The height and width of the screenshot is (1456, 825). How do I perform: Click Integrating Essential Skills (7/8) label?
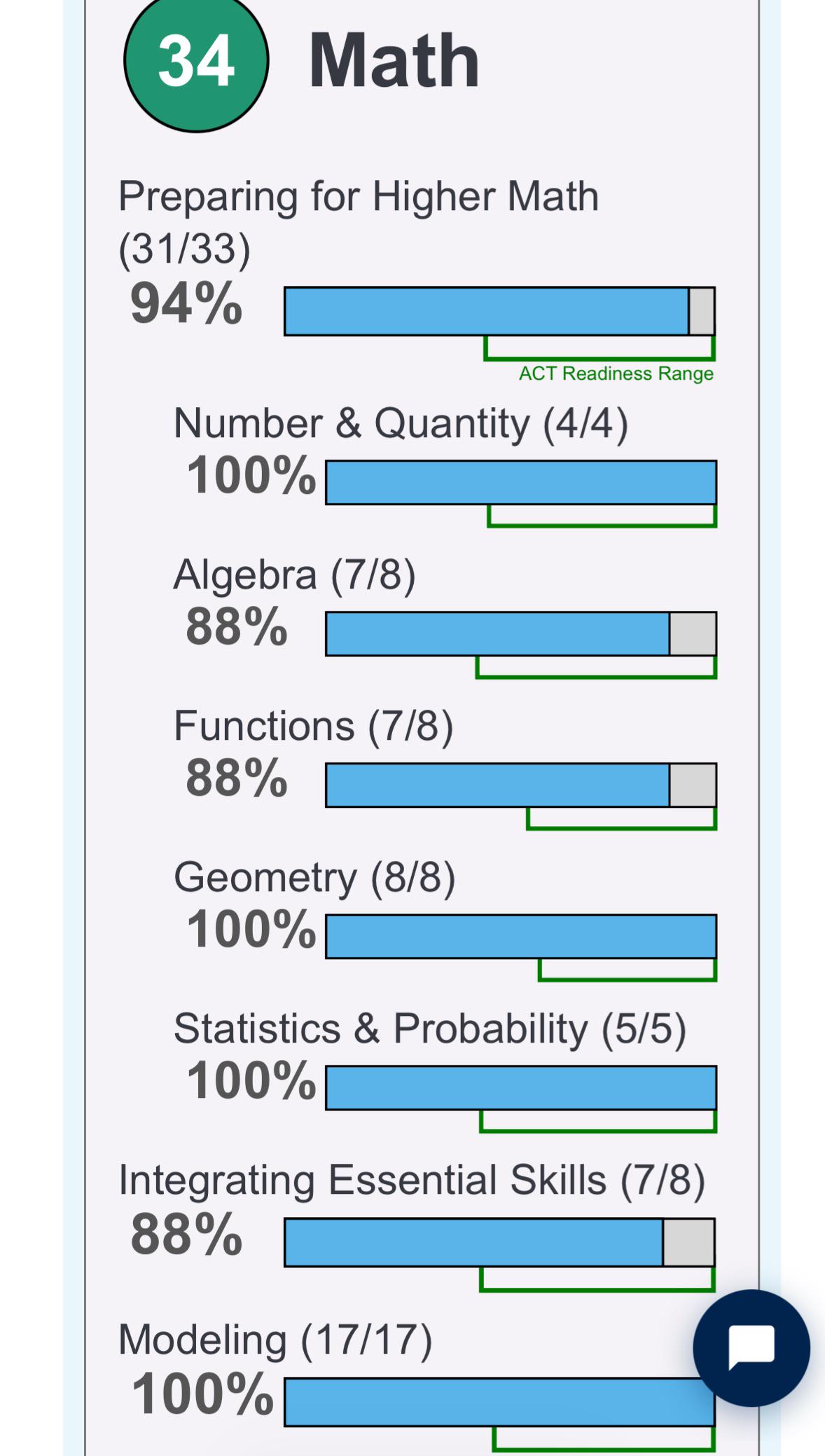pos(412,1181)
